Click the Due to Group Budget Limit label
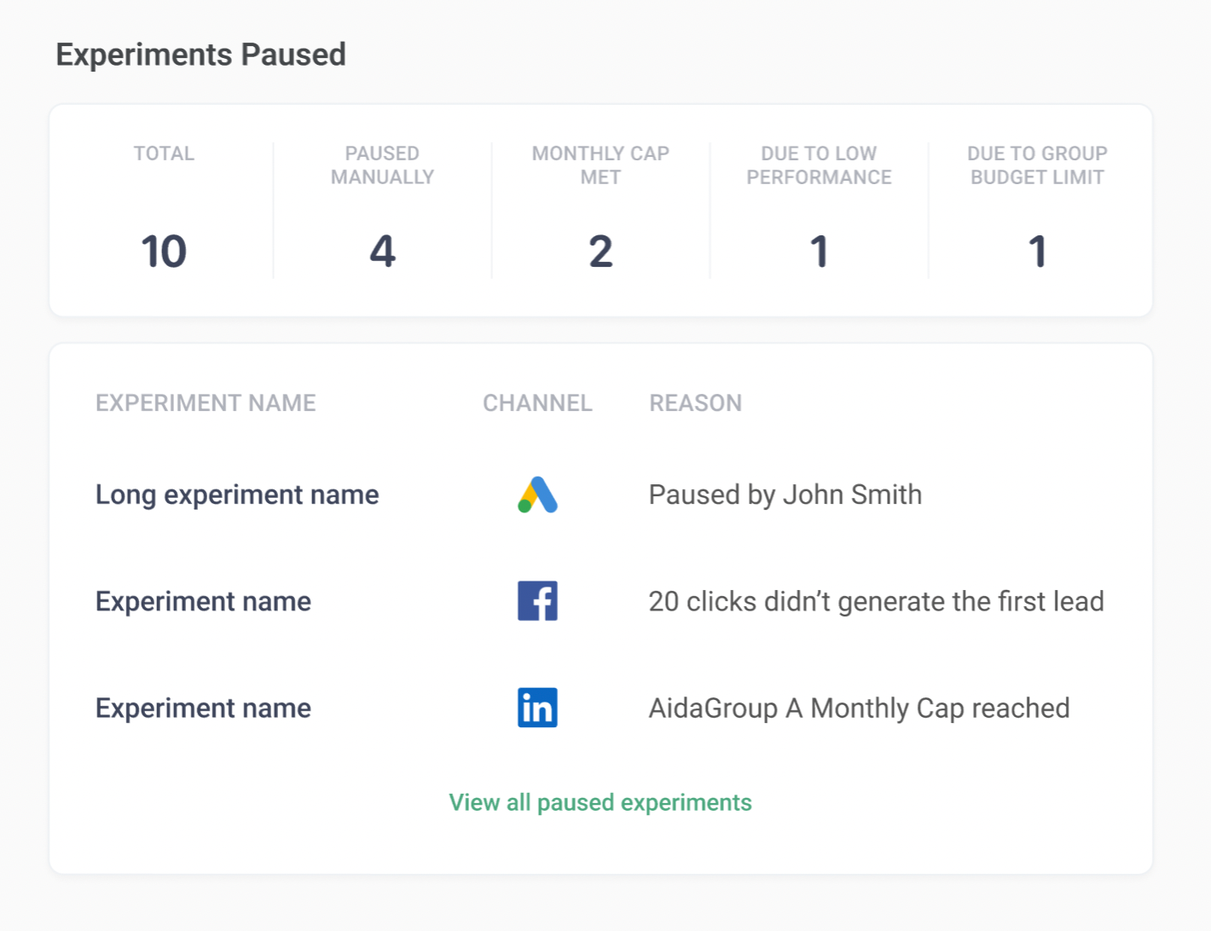The height and width of the screenshot is (931, 1211). 1037,166
